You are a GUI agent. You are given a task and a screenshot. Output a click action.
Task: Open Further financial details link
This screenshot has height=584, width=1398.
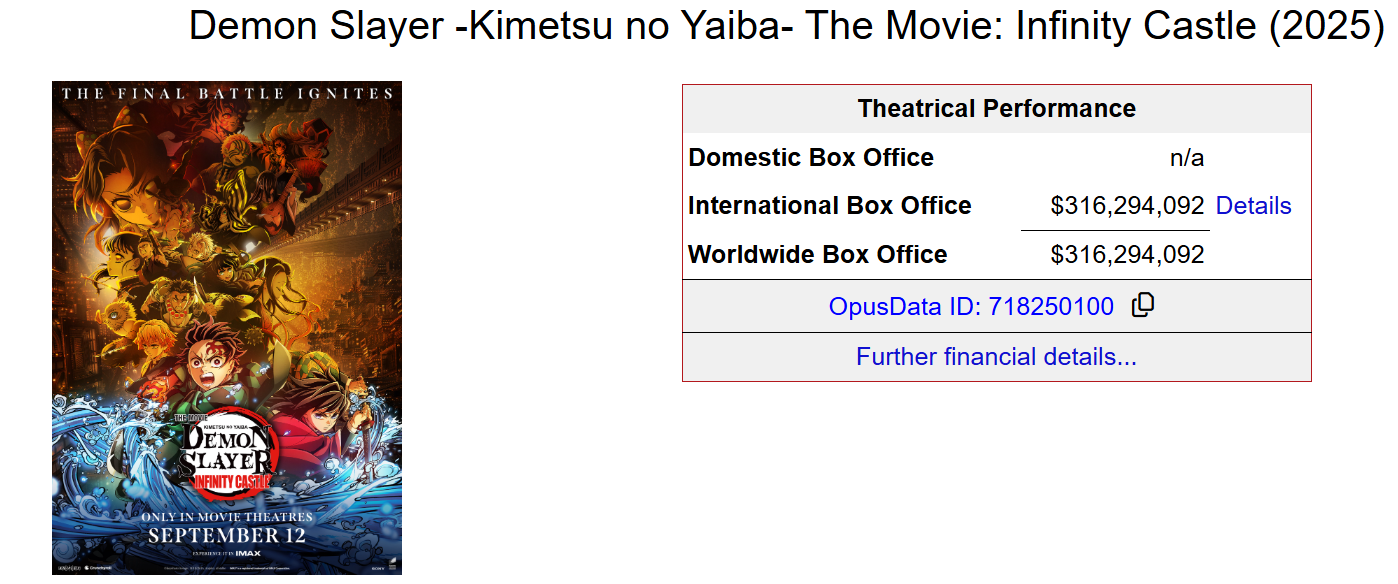(996, 357)
